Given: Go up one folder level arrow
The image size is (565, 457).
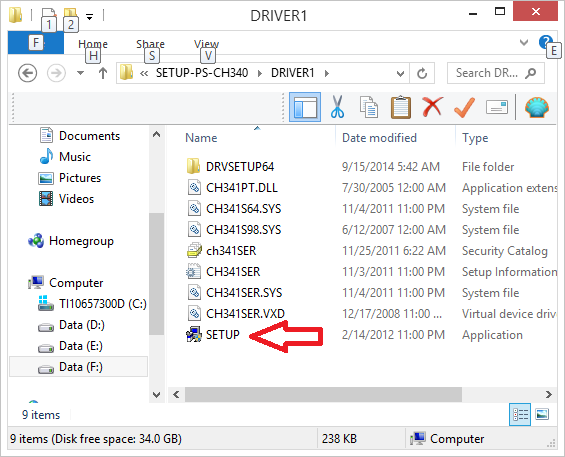Looking at the screenshot, I should [103, 73].
